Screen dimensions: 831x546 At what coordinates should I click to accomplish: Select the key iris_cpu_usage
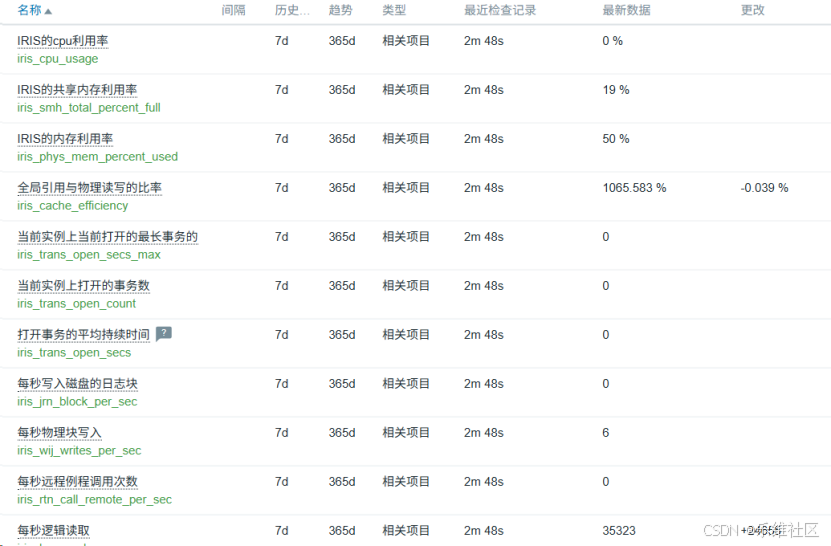[x=57, y=59]
